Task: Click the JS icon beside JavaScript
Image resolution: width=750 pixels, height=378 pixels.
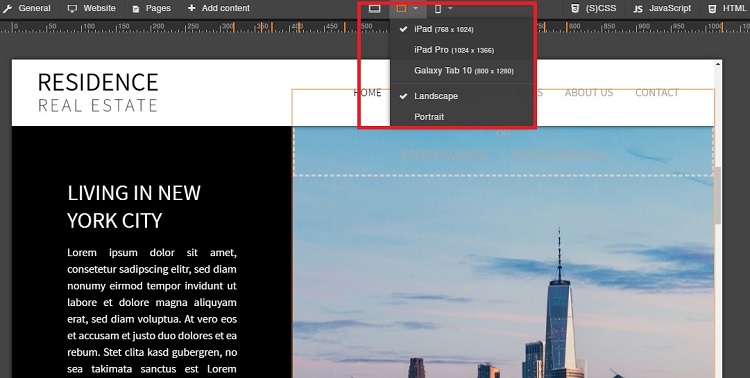Action: [638, 9]
